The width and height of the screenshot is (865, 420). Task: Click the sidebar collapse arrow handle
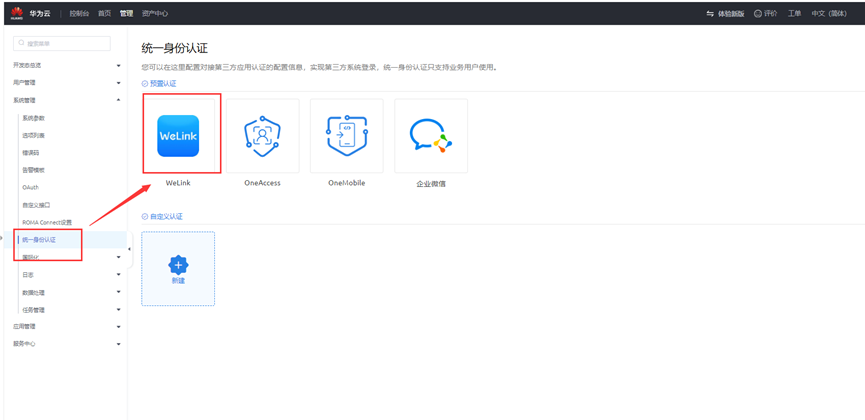[129, 249]
